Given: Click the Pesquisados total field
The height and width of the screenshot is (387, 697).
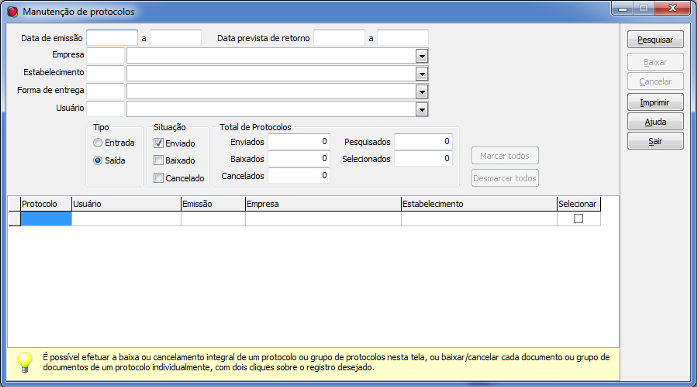Looking at the screenshot, I should [x=424, y=142].
